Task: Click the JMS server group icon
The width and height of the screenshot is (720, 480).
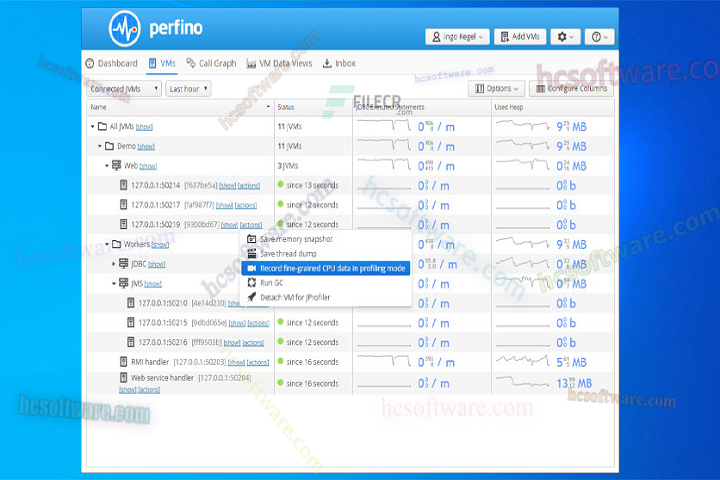Action: click(124, 283)
